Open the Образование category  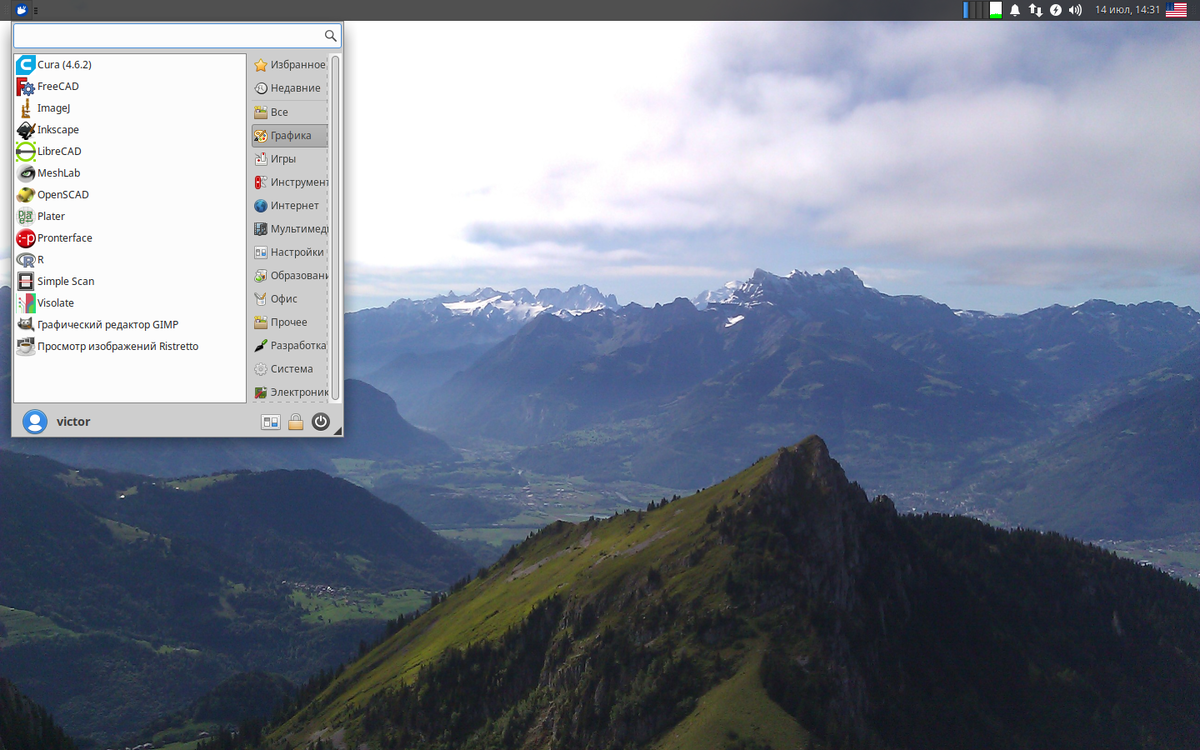click(290, 276)
